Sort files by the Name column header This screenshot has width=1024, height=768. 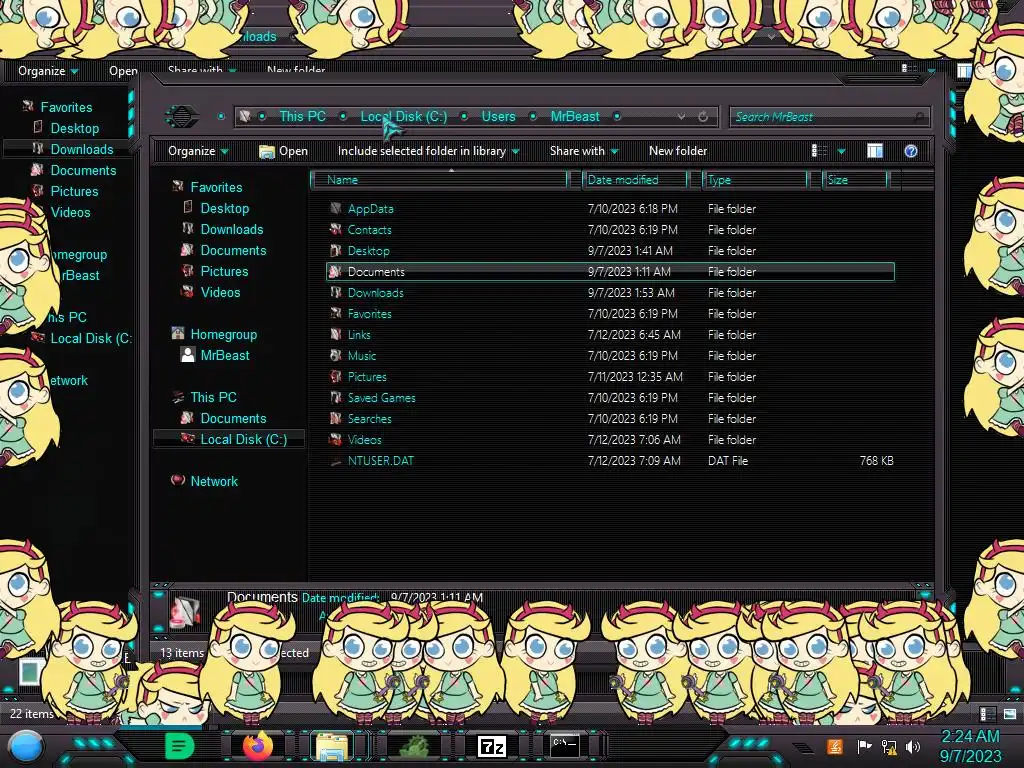click(x=440, y=180)
